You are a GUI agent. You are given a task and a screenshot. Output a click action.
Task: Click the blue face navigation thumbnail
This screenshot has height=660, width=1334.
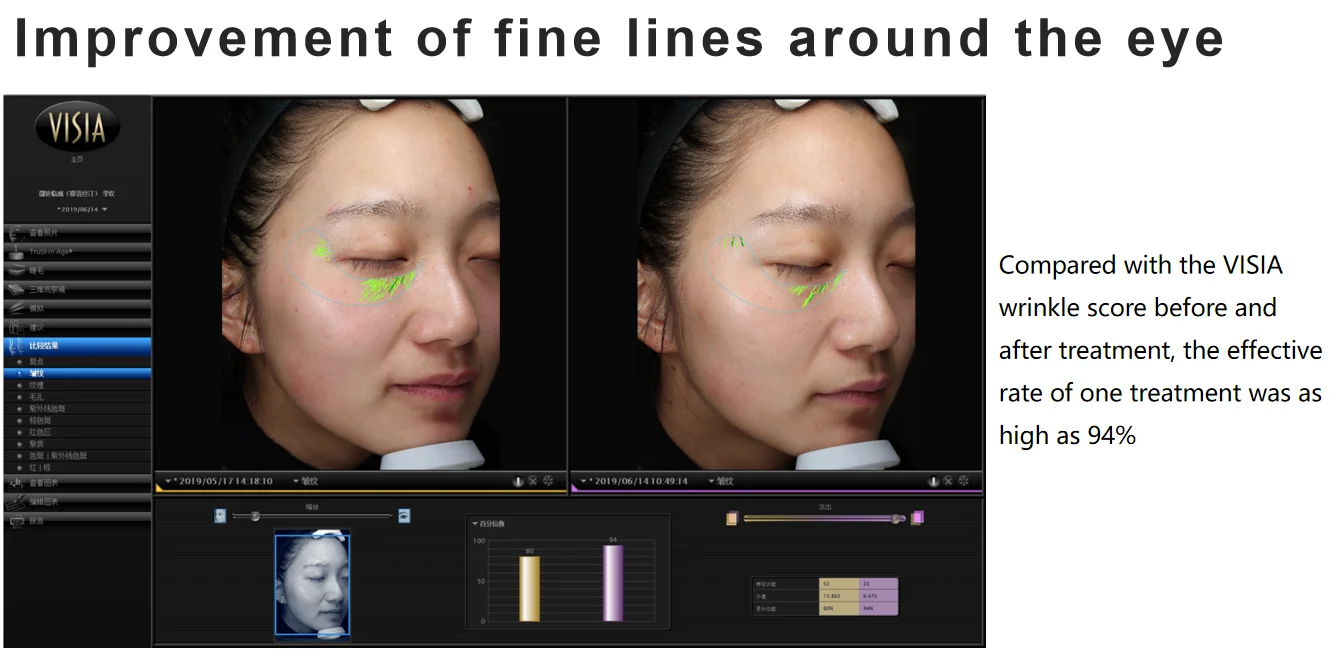pos(312,585)
